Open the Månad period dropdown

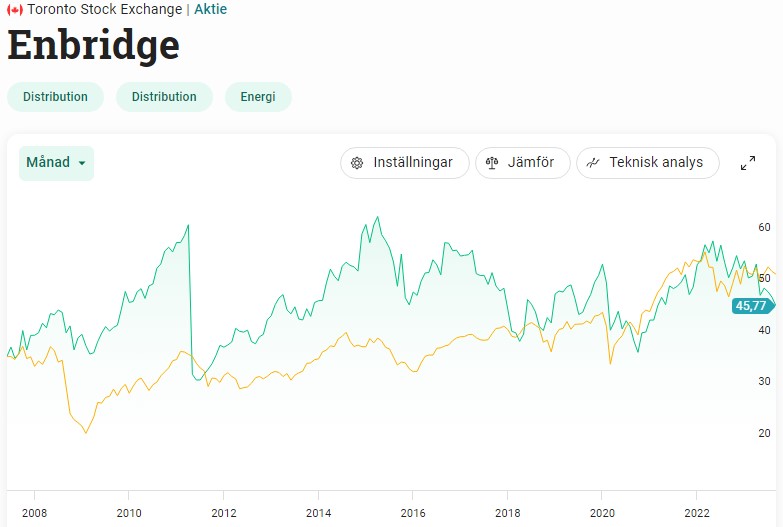click(56, 163)
